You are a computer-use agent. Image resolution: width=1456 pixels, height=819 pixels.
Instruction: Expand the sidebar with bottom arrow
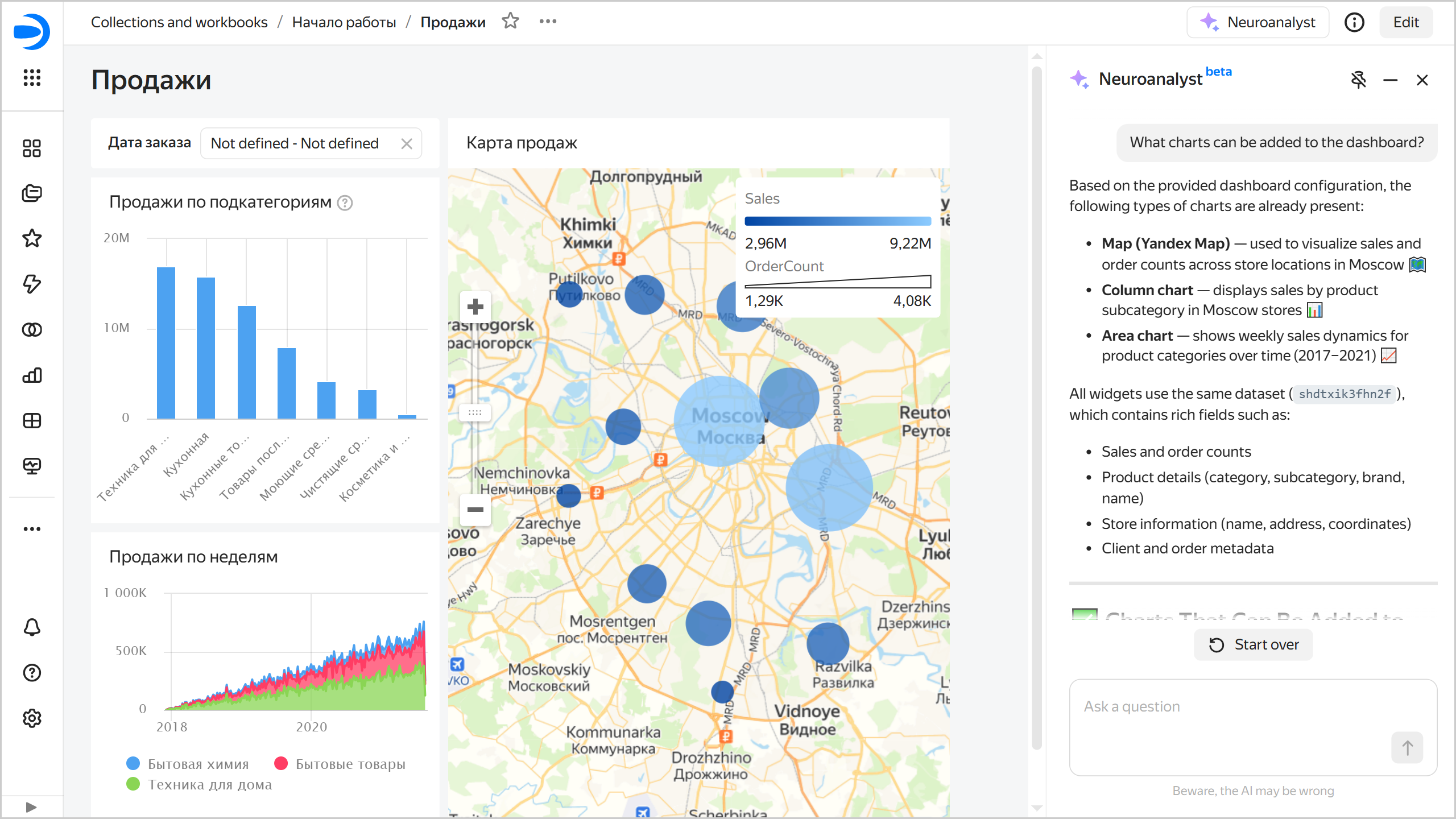pos(32,806)
